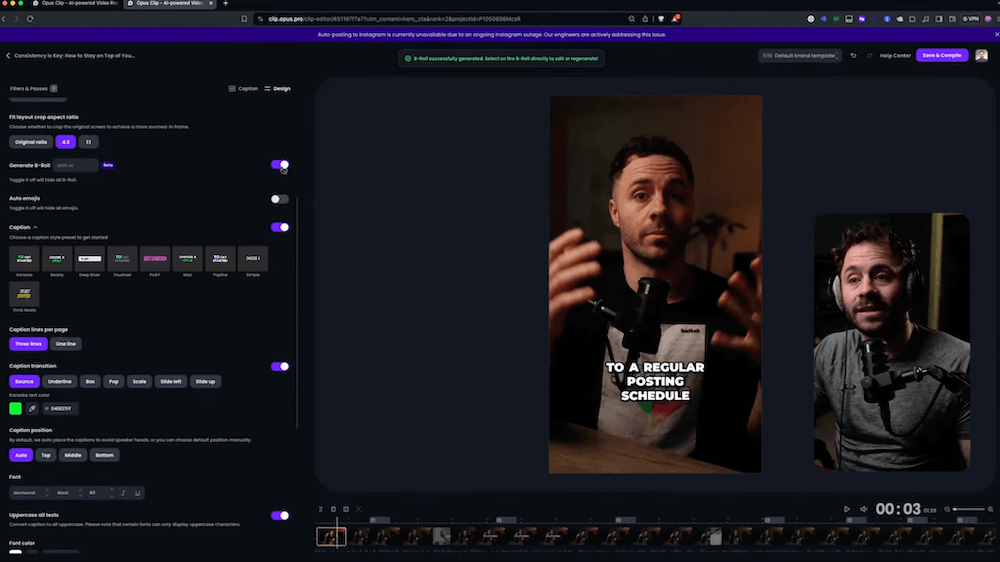Image resolution: width=1000 pixels, height=562 pixels.
Task: Open a new browser tab
Action: click(x=225, y=3)
